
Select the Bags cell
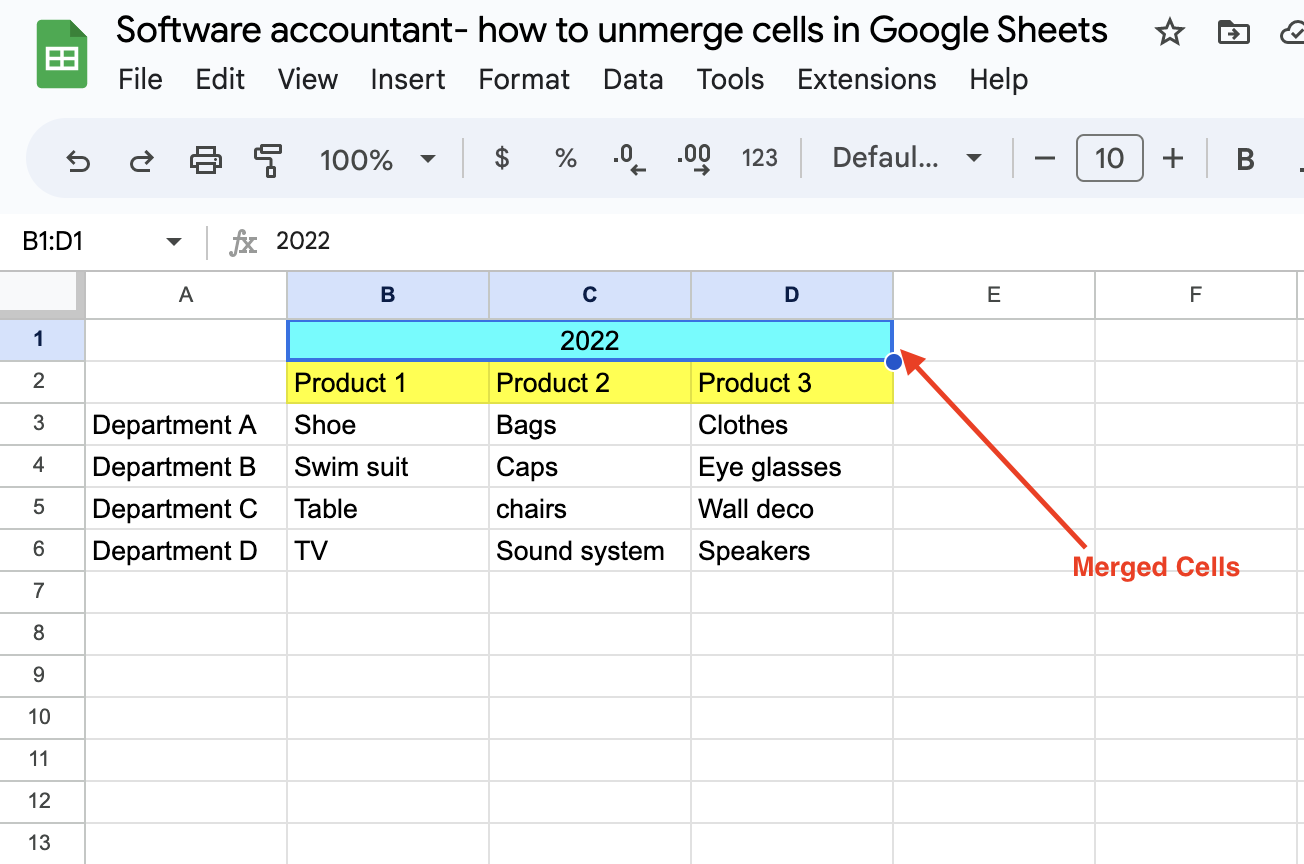pyautogui.click(x=590, y=424)
